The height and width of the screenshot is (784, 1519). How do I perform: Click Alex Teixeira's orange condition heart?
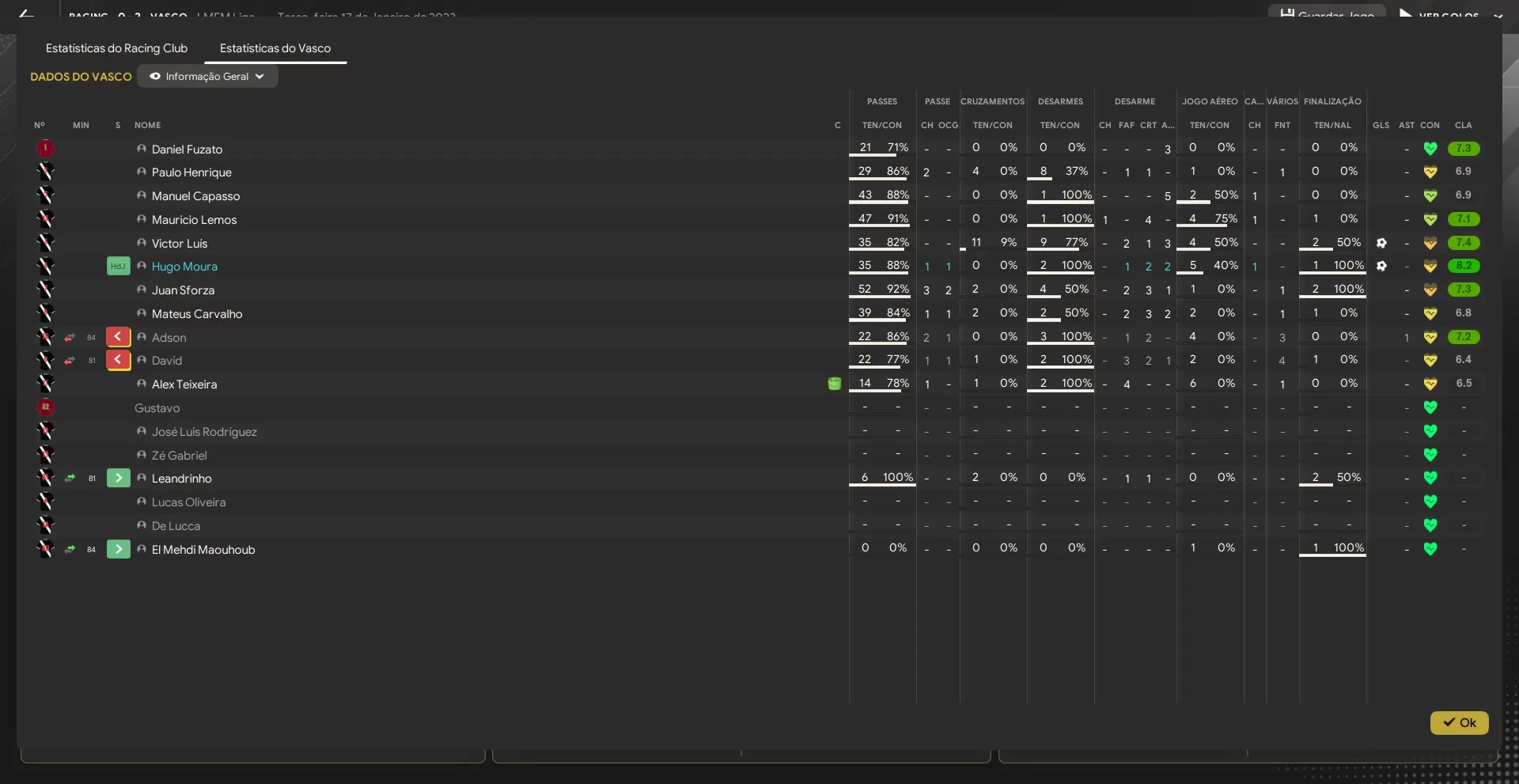click(x=1430, y=384)
